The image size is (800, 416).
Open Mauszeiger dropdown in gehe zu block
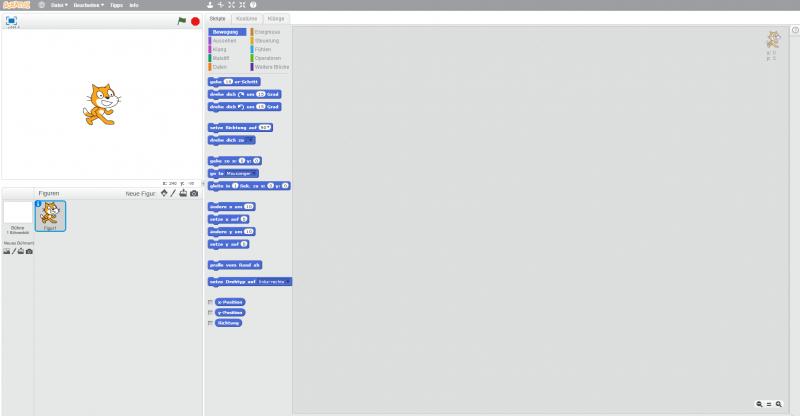tap(240, 174)
